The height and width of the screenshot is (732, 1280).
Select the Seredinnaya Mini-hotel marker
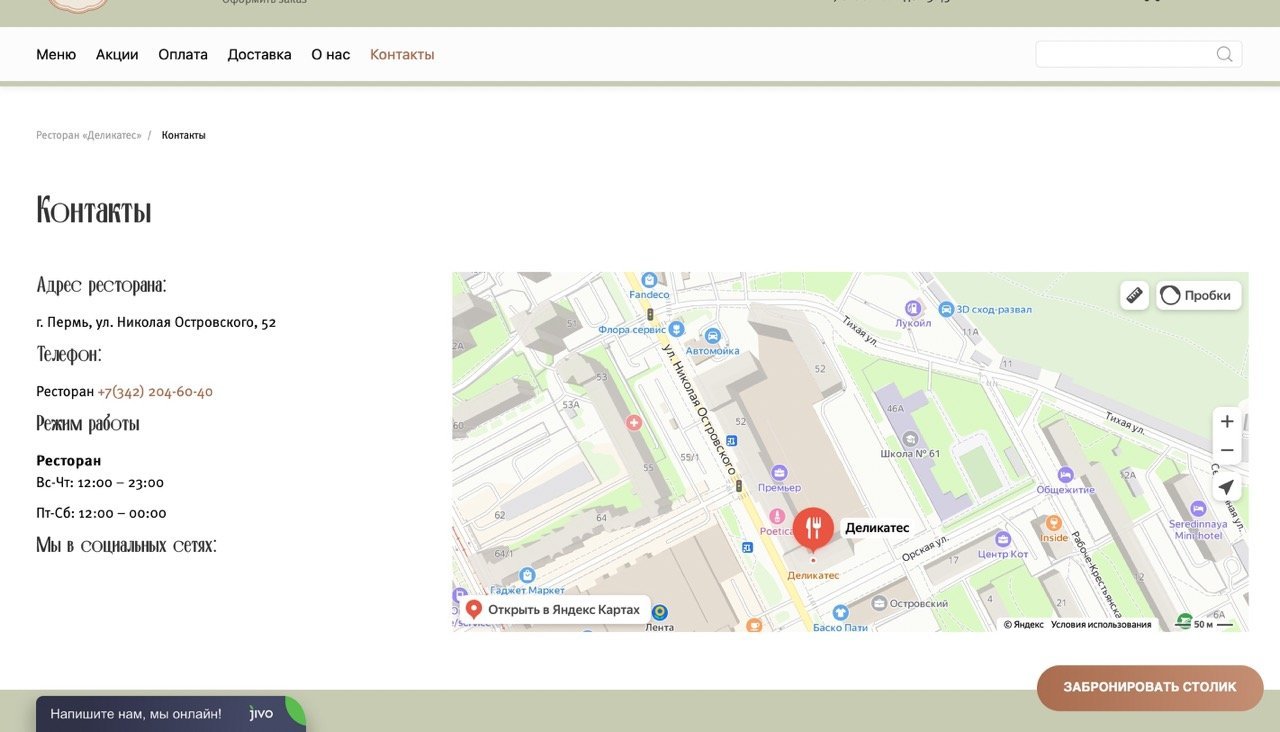click(x=1197, y=509)
